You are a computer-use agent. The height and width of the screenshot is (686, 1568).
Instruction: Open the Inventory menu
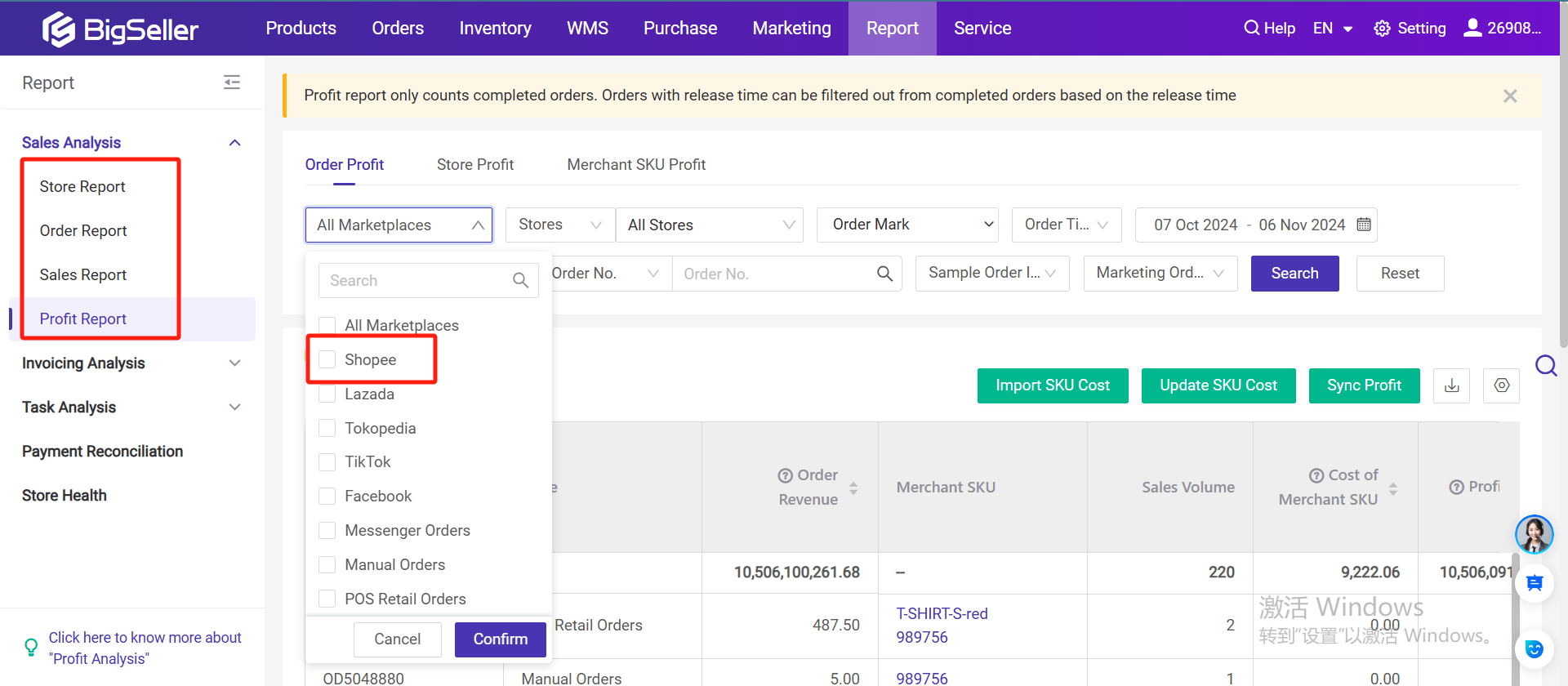coord(495,29)
